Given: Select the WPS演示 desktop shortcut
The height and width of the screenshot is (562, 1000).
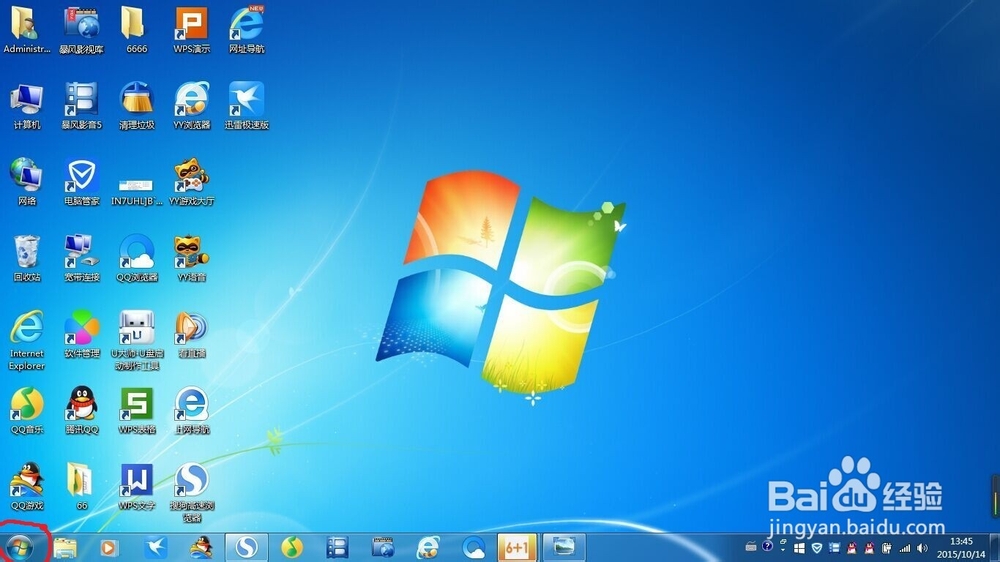Looking at the screenshot, I should click(191, 30).
